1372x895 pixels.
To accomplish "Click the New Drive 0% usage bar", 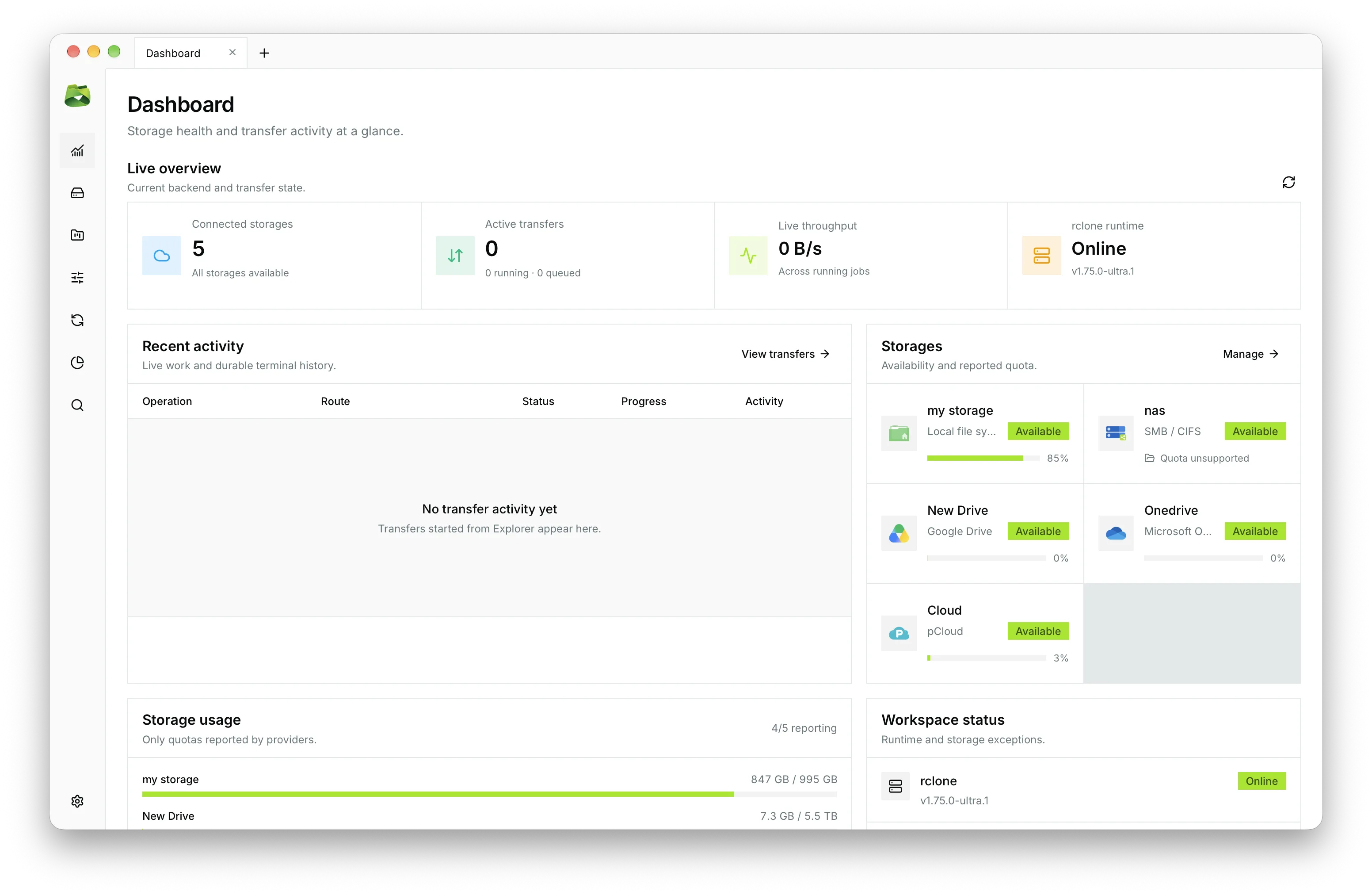I will pyautogui.click(x=986, y=558).
